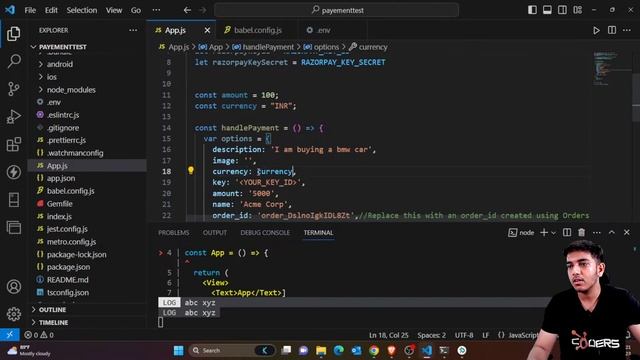Open the terminal launch profile dropdown arrow
The height and width of the screenshot is (360, 640).
click(553, 233)
